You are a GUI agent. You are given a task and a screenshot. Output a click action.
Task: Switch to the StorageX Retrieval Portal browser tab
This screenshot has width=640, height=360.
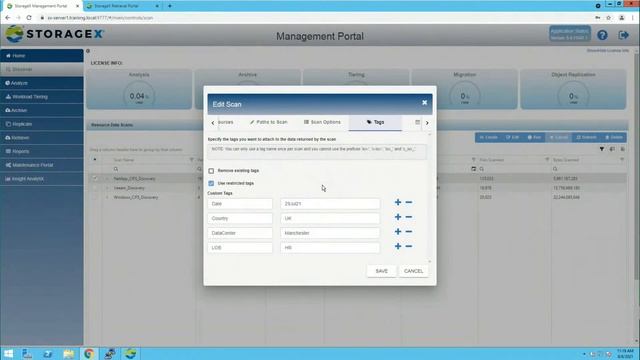point(122,6)
